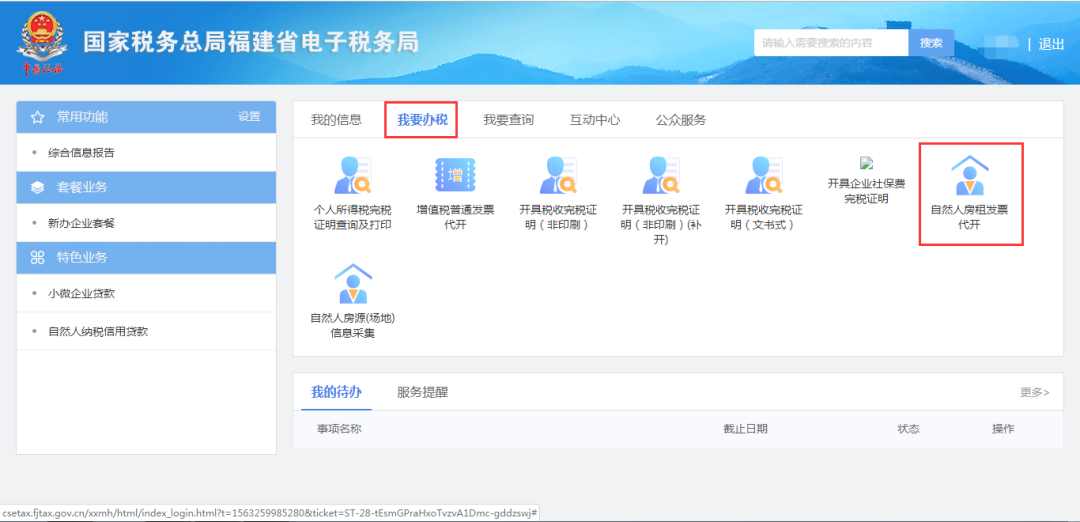Switch to 我的信息 tab

[336, 120]
